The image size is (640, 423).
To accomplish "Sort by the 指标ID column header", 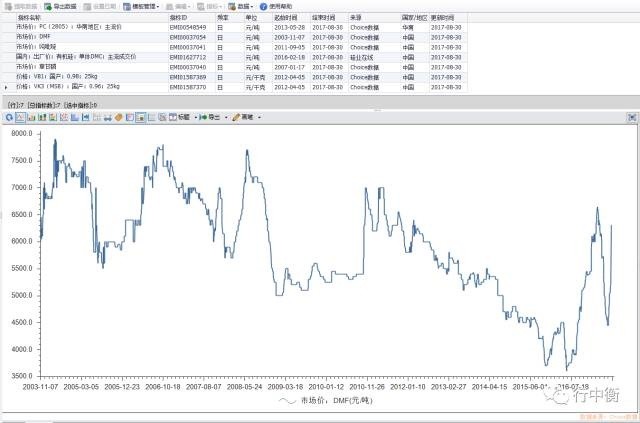I will tap(191, 18).
